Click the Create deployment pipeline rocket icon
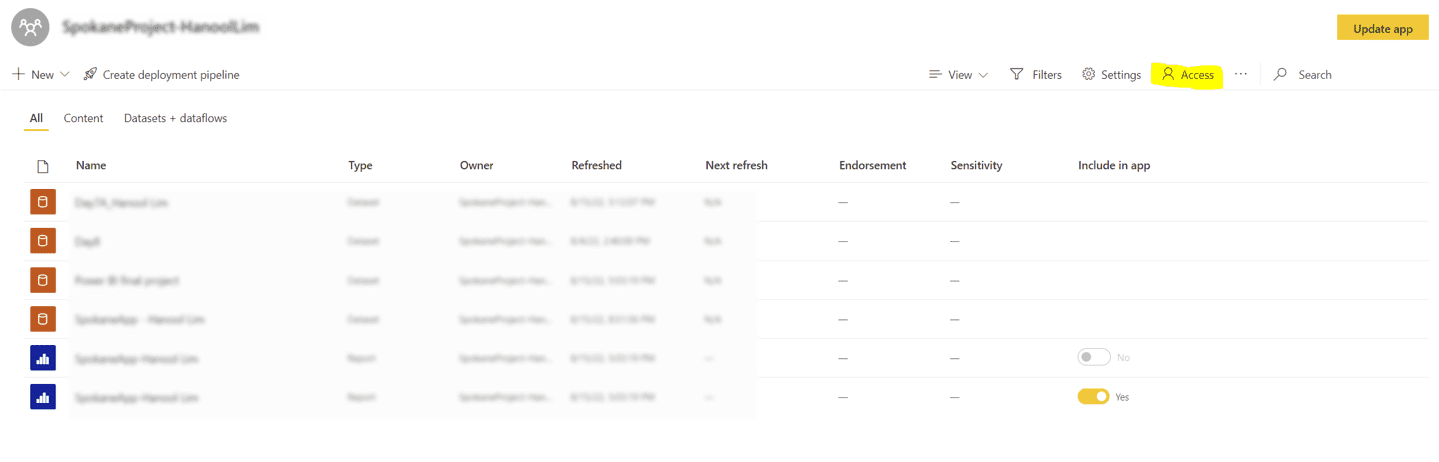Screen dimensions: 1439x462 90,74
